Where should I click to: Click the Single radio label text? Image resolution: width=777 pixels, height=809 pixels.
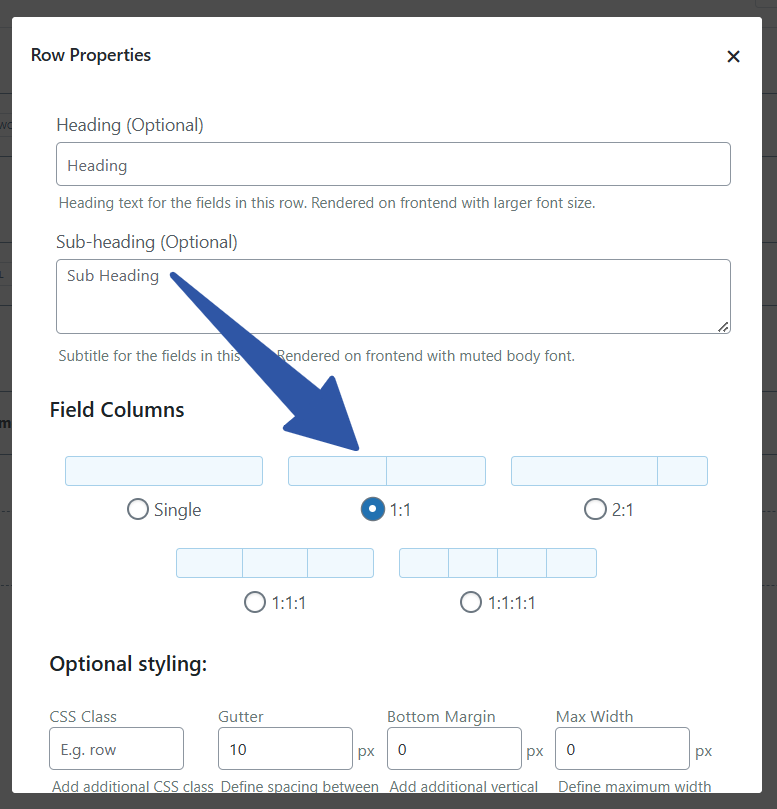[x=178, y=510]
